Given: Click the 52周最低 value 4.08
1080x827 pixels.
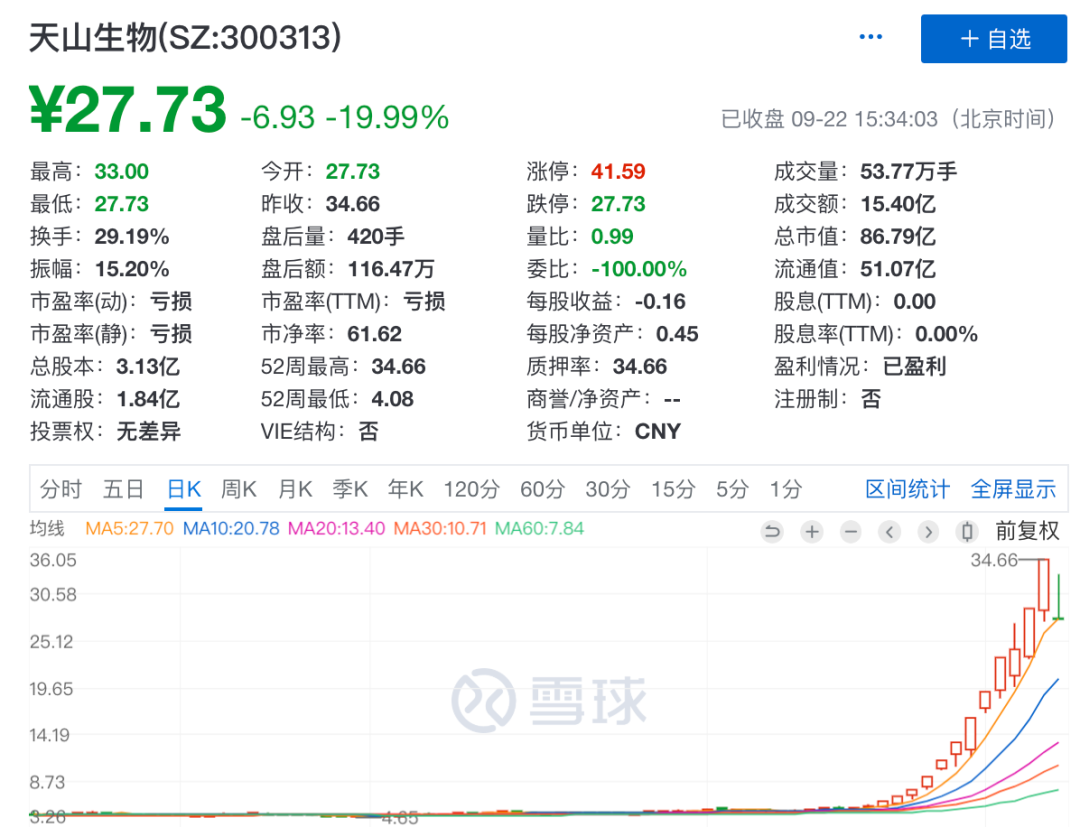Looking at the screenshot, I should click(x=393, y=399).
